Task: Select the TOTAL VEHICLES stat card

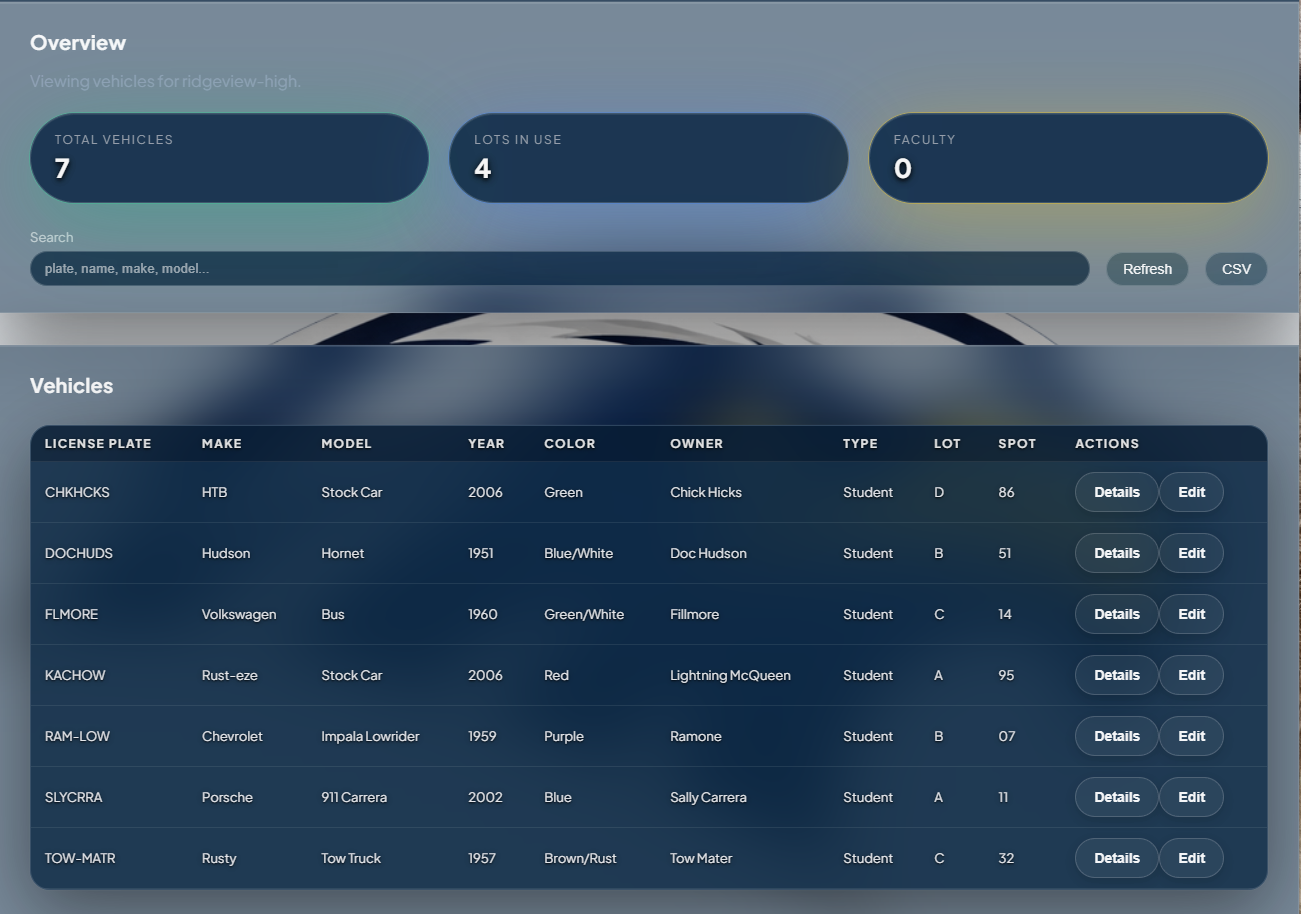Action: tap(229, 157)
